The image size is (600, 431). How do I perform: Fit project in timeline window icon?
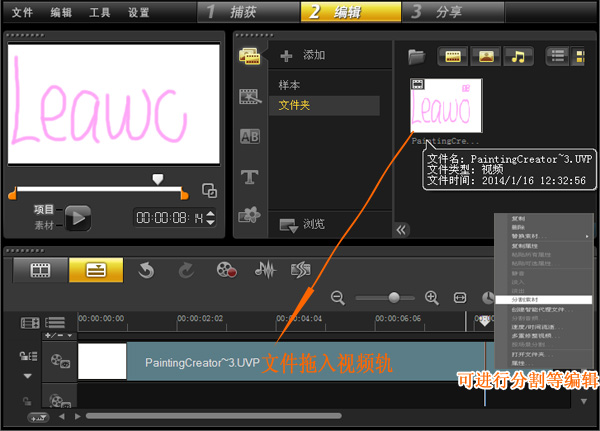tap(460, 297)
